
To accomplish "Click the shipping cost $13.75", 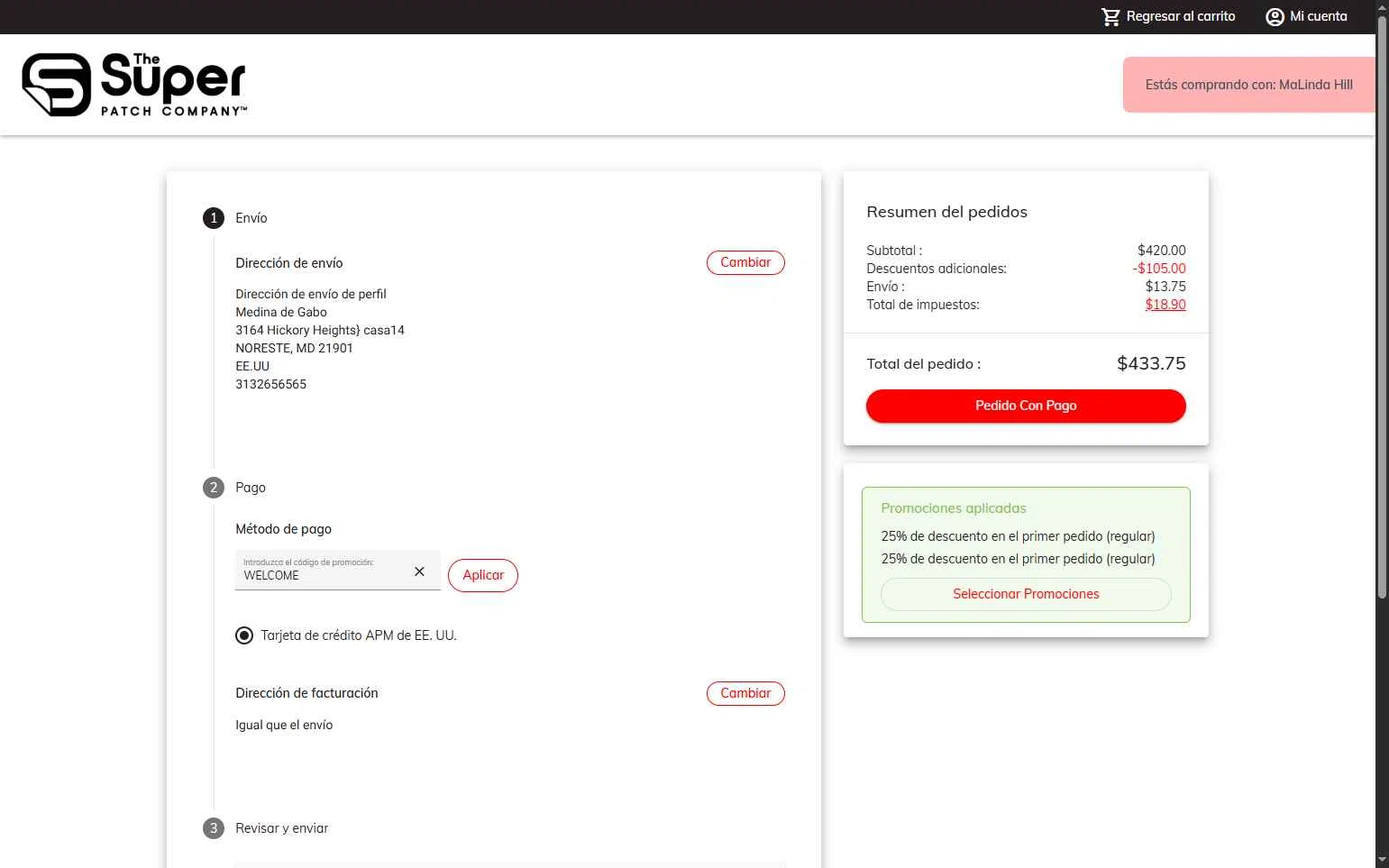I will click(1165, 287).
